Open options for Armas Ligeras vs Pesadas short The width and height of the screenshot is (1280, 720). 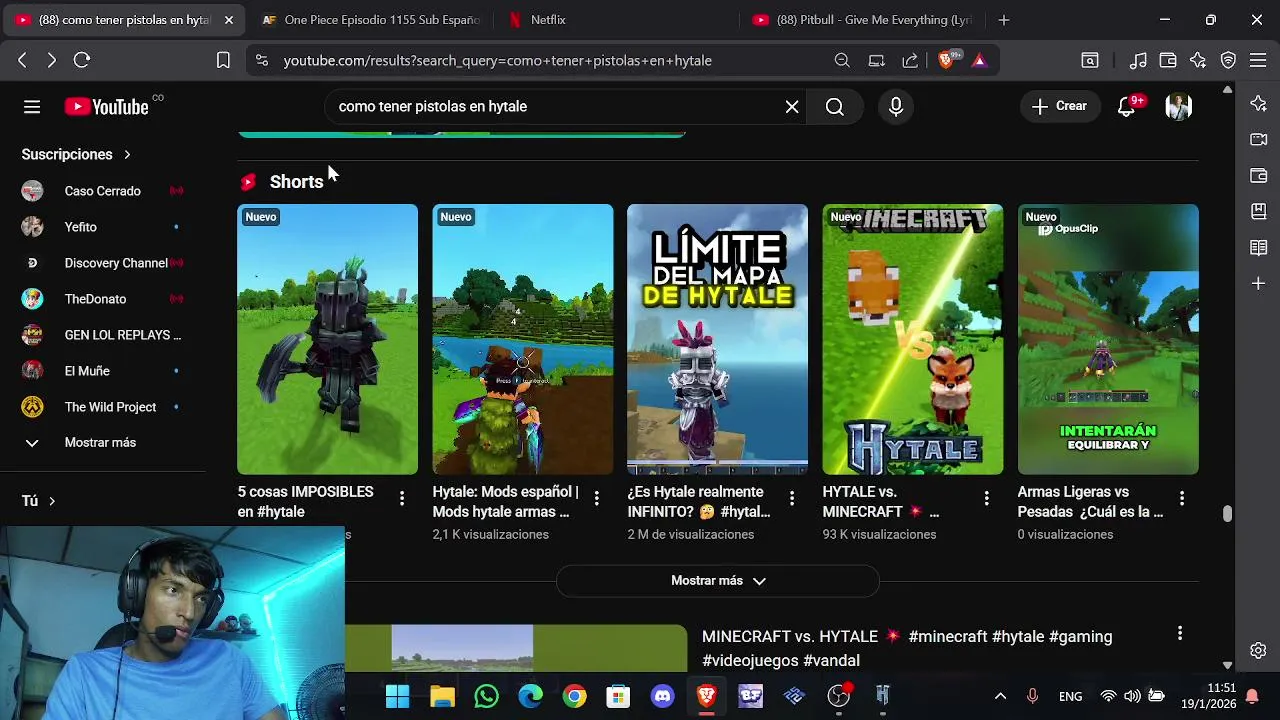(1182, 498)
